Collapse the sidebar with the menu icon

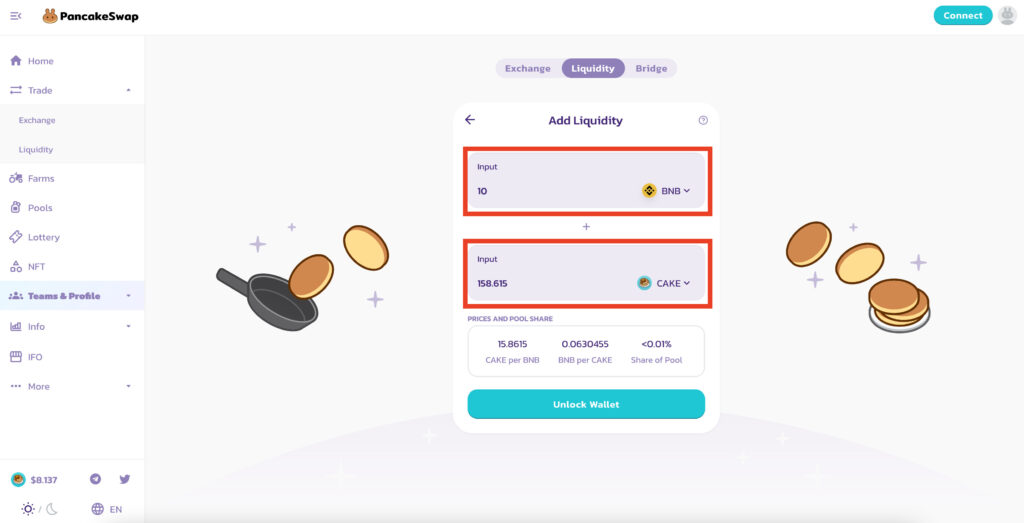tap(16, 16)
